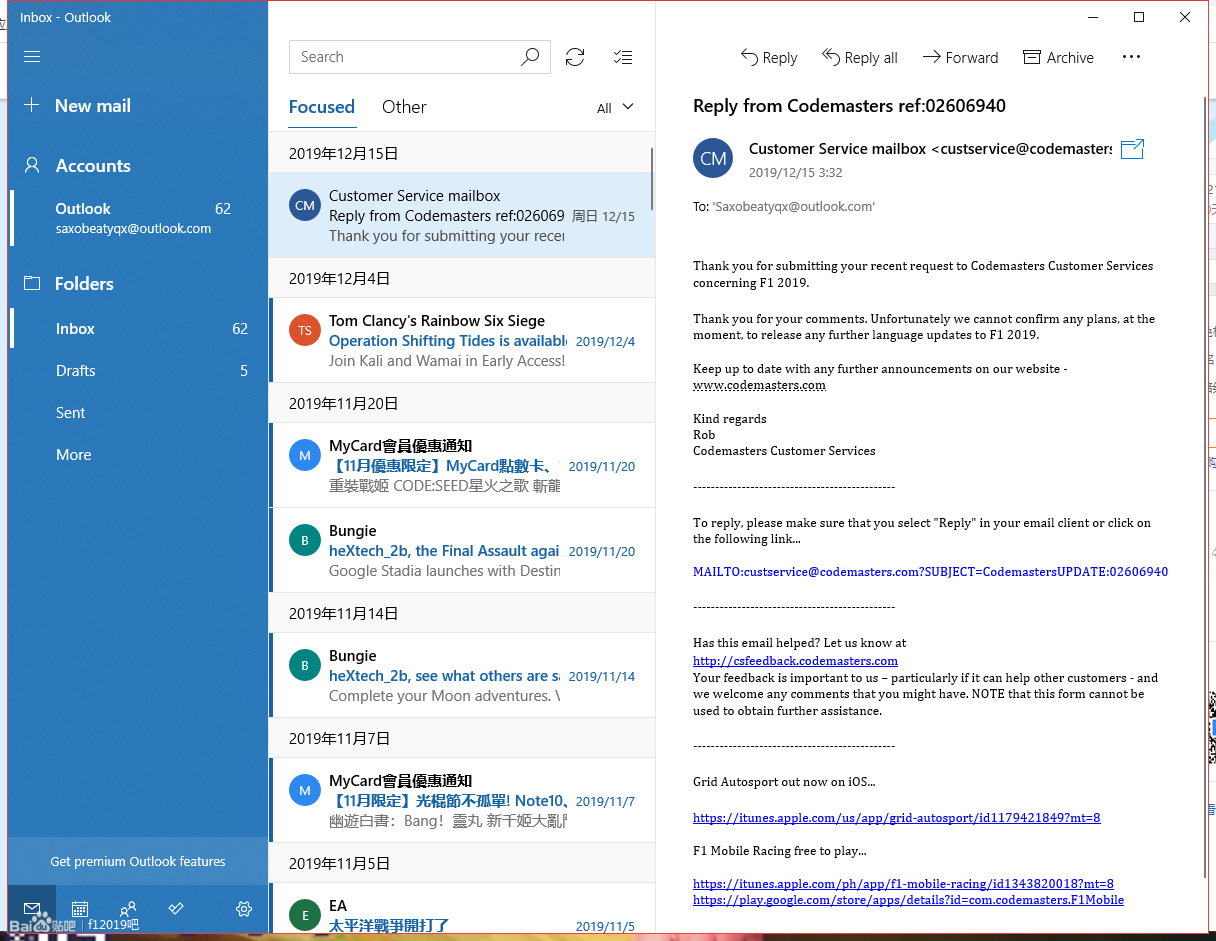Screen dimensions: 1216x941
Task: Open the hamburger navigation menu
Action: coord(32,57)
